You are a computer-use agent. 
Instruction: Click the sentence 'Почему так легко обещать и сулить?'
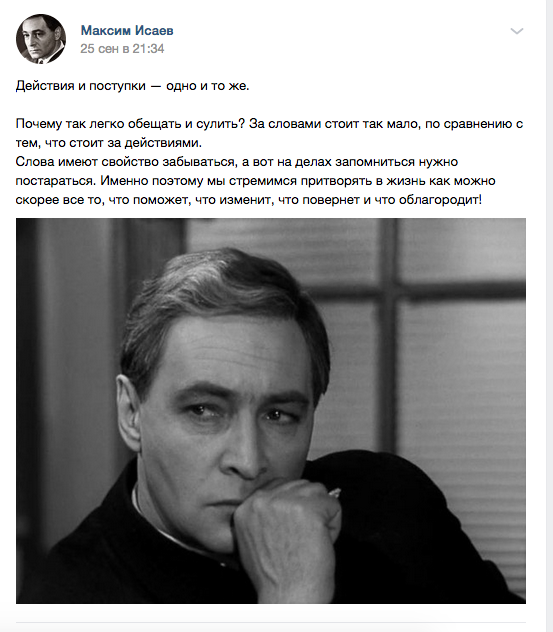130,124
